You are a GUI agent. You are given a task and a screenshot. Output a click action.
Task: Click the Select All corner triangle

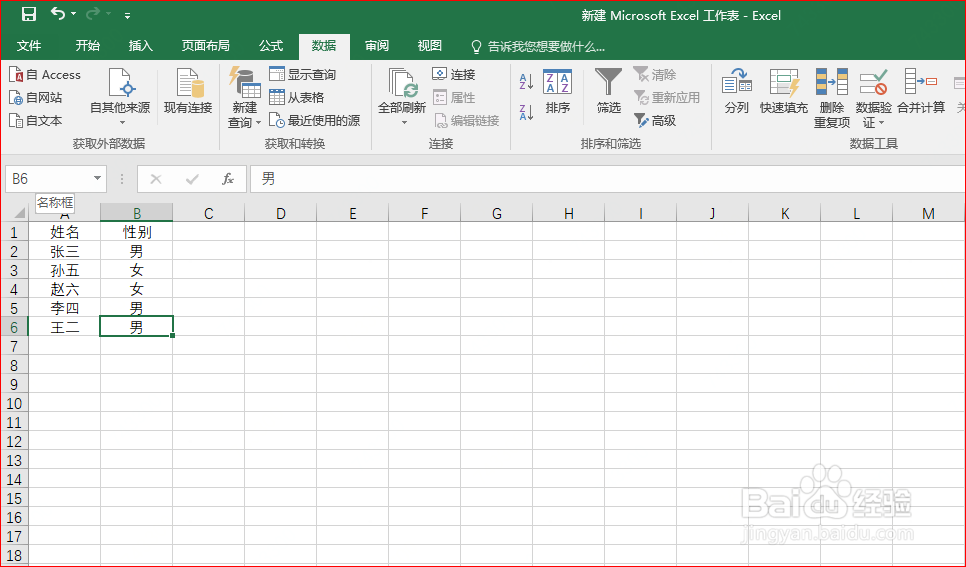coord(19,213)
